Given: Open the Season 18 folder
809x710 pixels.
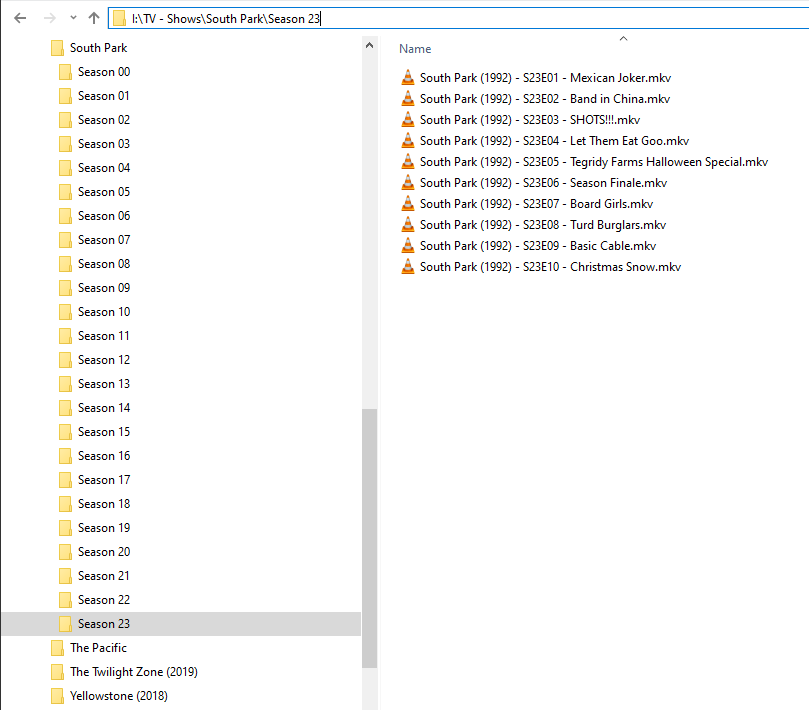Looking at the screenshot, I should pos(104,504).
